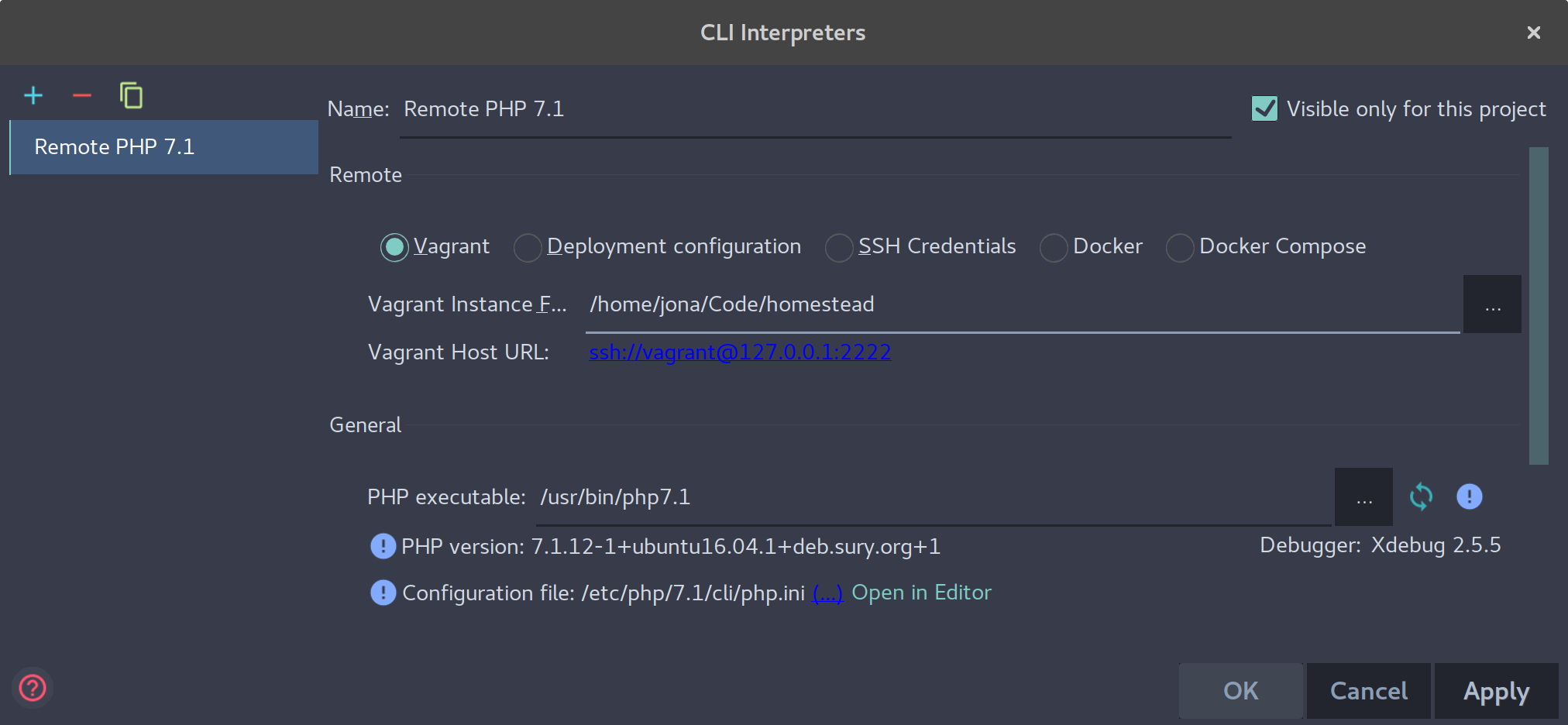Screen dimensions: 1568x725
Task: Open the Vagrant Host URL link
Action: point(740,352)
